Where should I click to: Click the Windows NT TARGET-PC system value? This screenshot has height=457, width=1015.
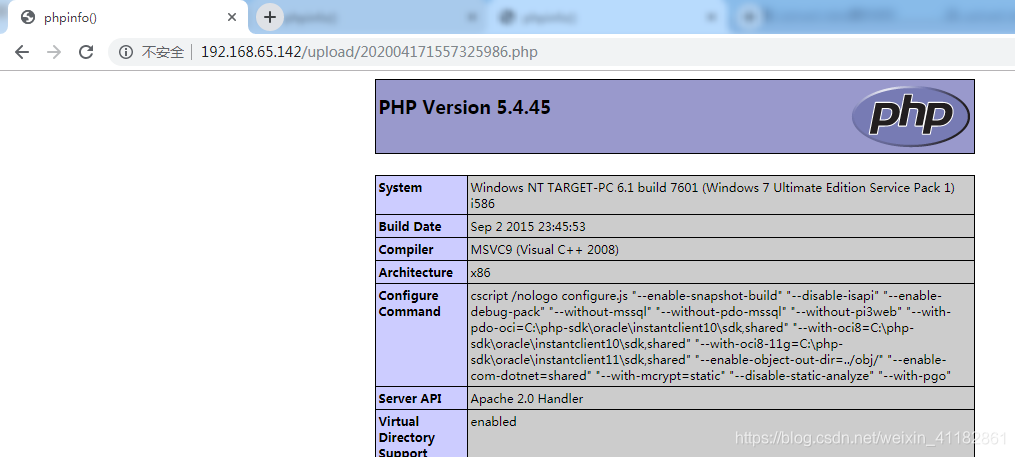pyautogui.click(x=720, y=195)
